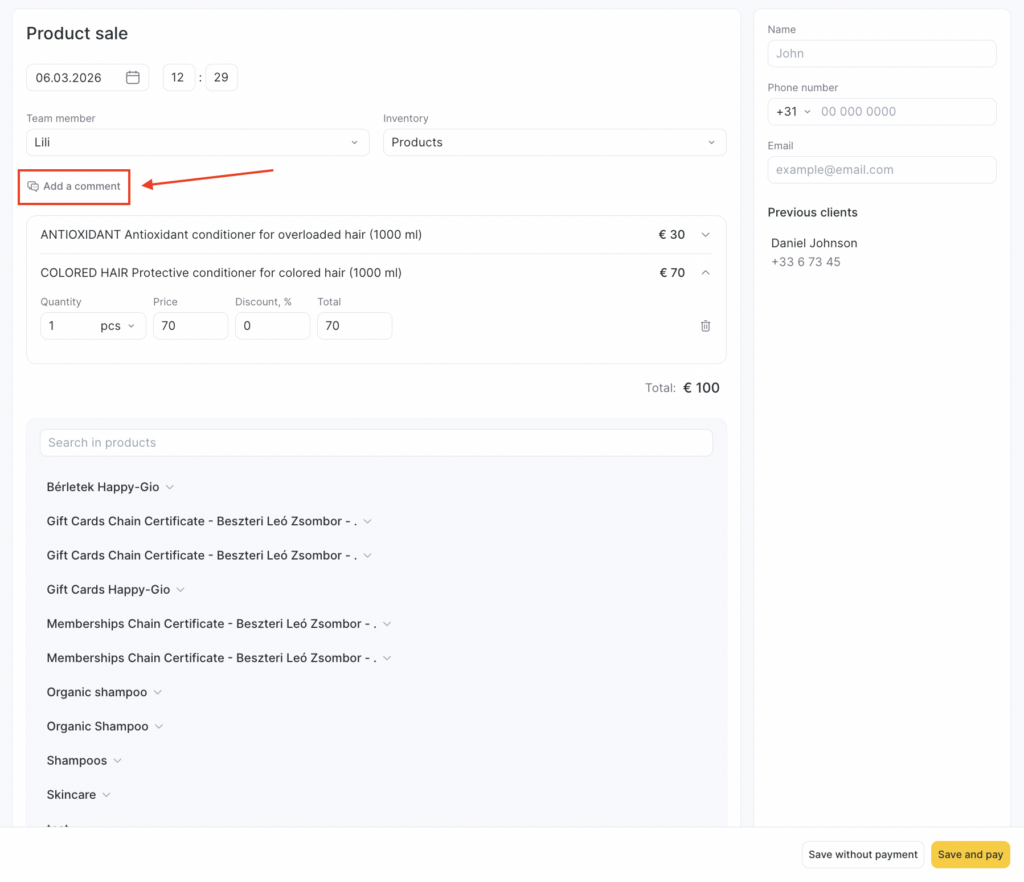
Task: Click the Discount percent input field
Action: click(272, 326)
